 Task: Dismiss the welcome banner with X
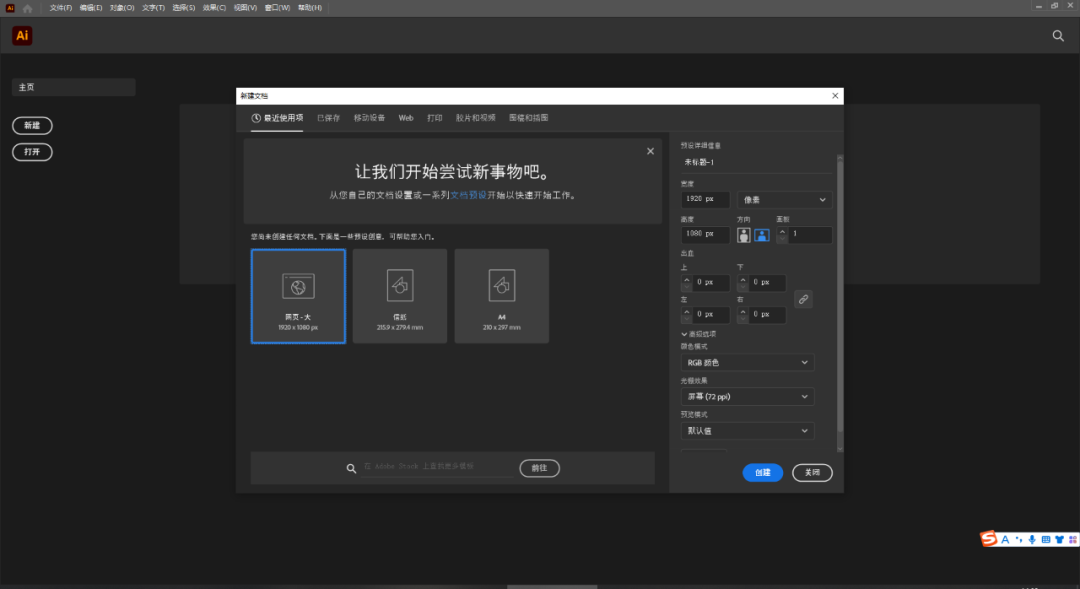coord(650,151)
